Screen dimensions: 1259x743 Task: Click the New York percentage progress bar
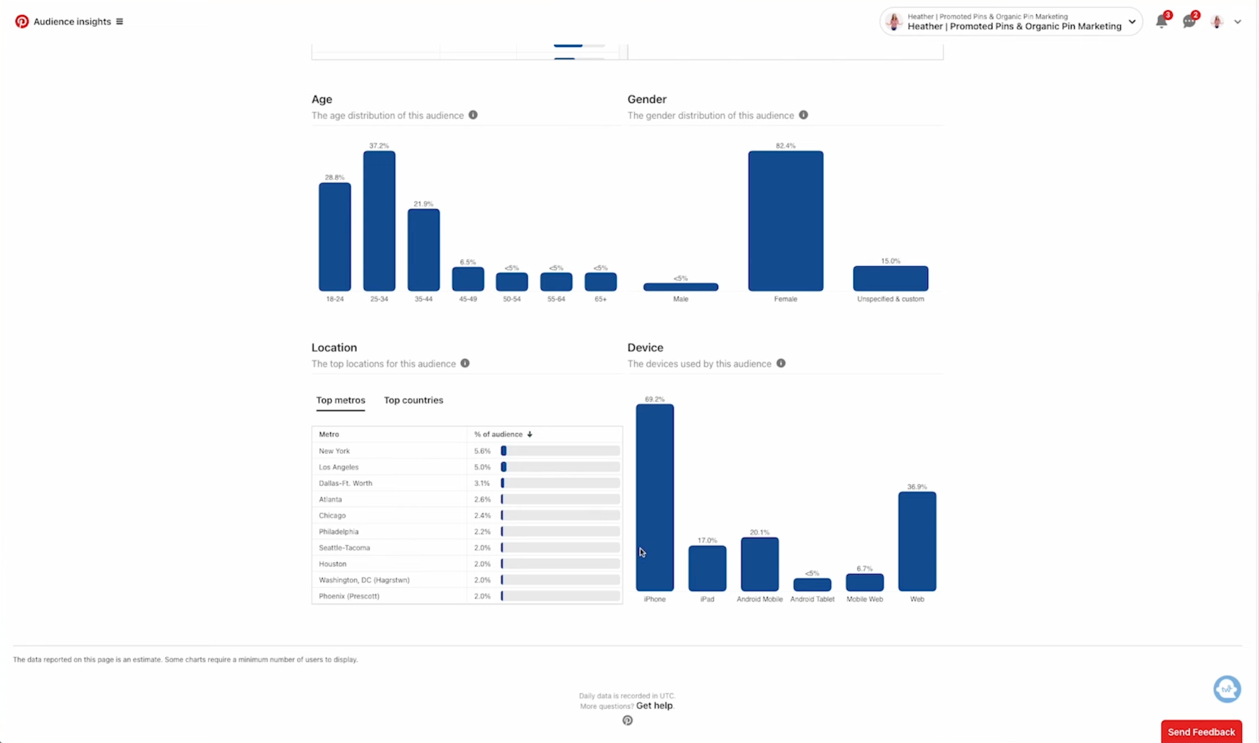click(560, 451)
